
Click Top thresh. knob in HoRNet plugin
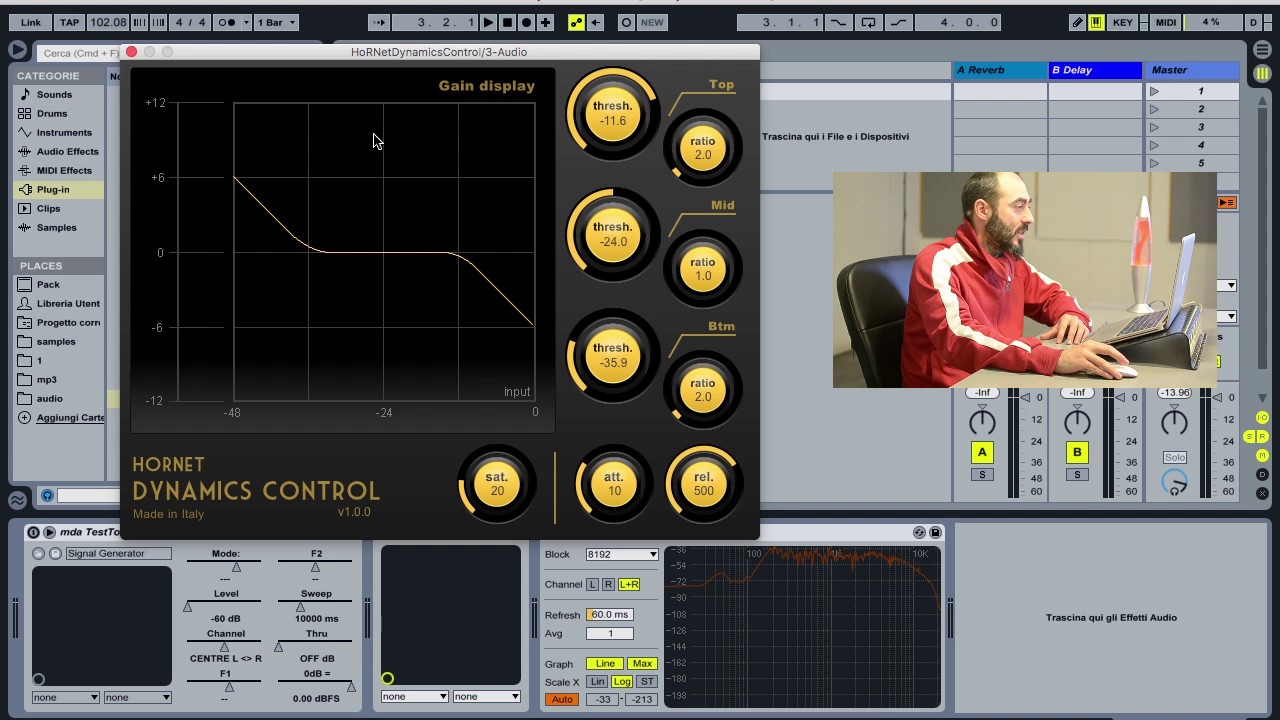pyautogui.click(x=613, y=114)
